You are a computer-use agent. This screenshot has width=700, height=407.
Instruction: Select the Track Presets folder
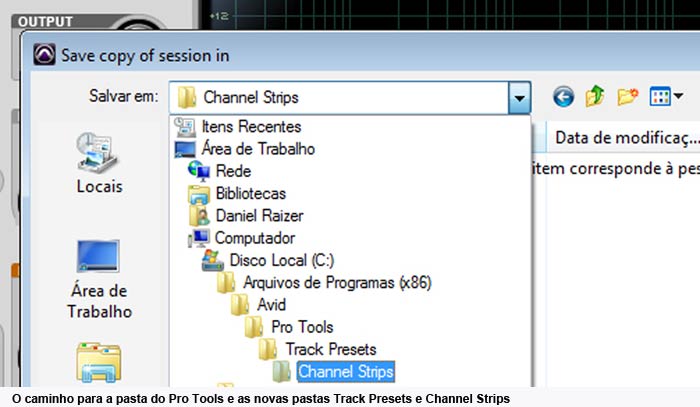pos(331,349)
